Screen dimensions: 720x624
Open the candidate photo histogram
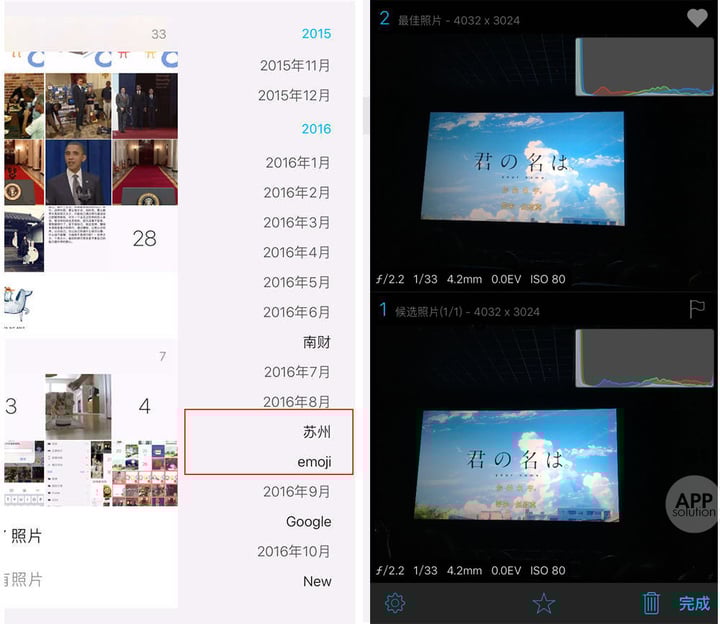coord(645,358)
